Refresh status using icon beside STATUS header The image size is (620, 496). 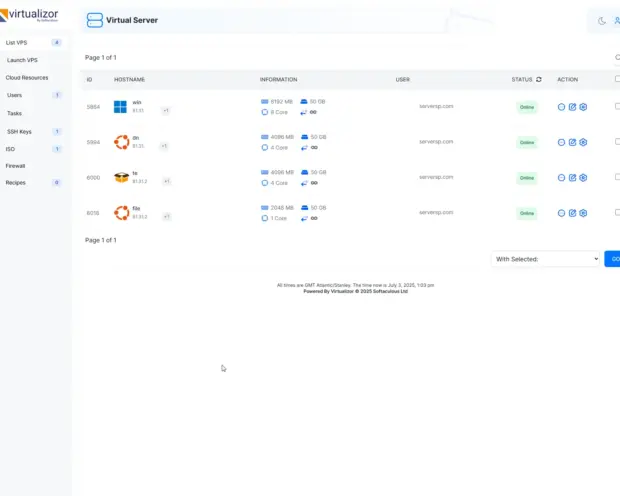pyautogui.click(x=539, y=79)
